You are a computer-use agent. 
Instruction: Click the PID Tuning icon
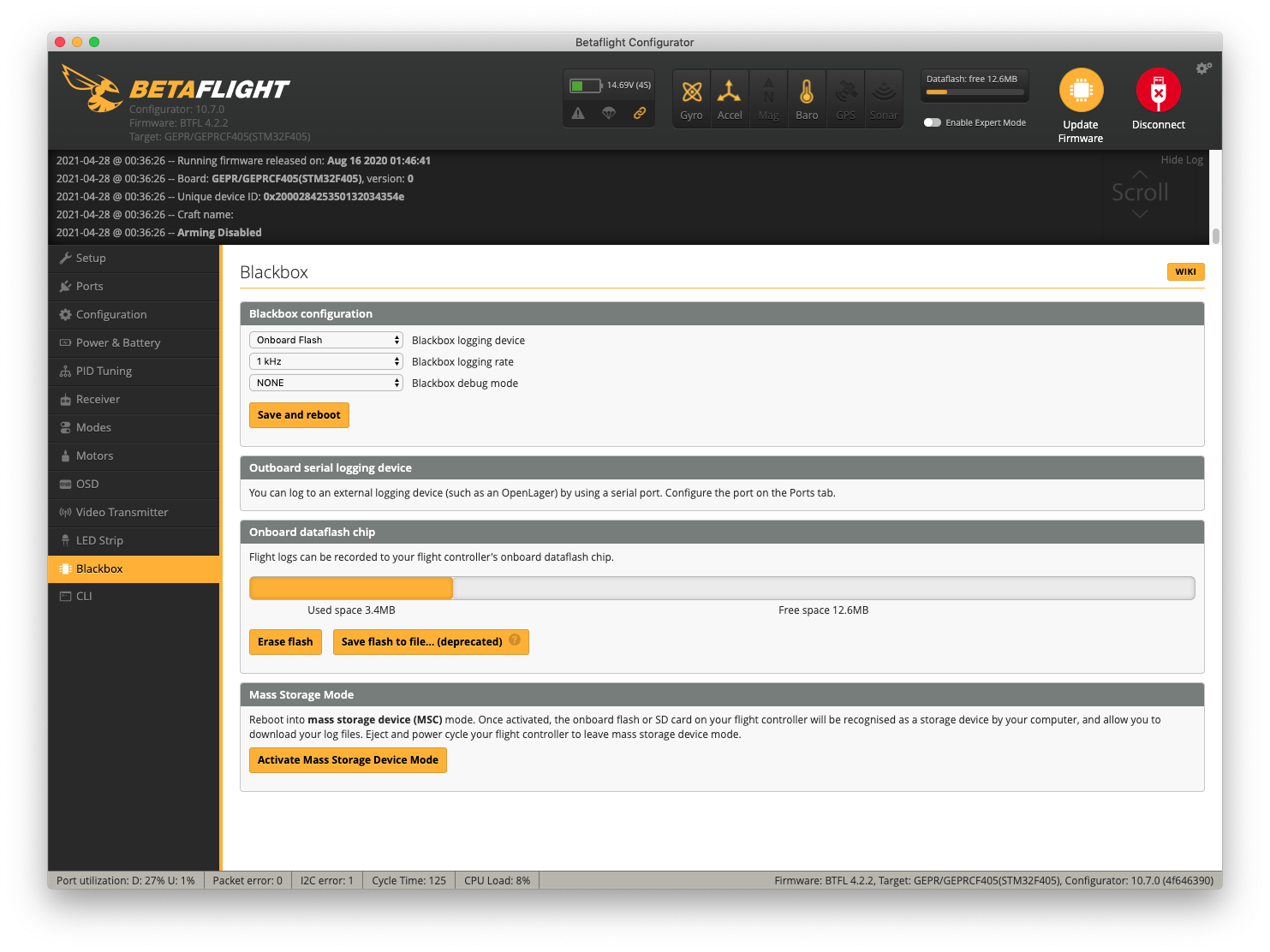[x=65, y=371]
